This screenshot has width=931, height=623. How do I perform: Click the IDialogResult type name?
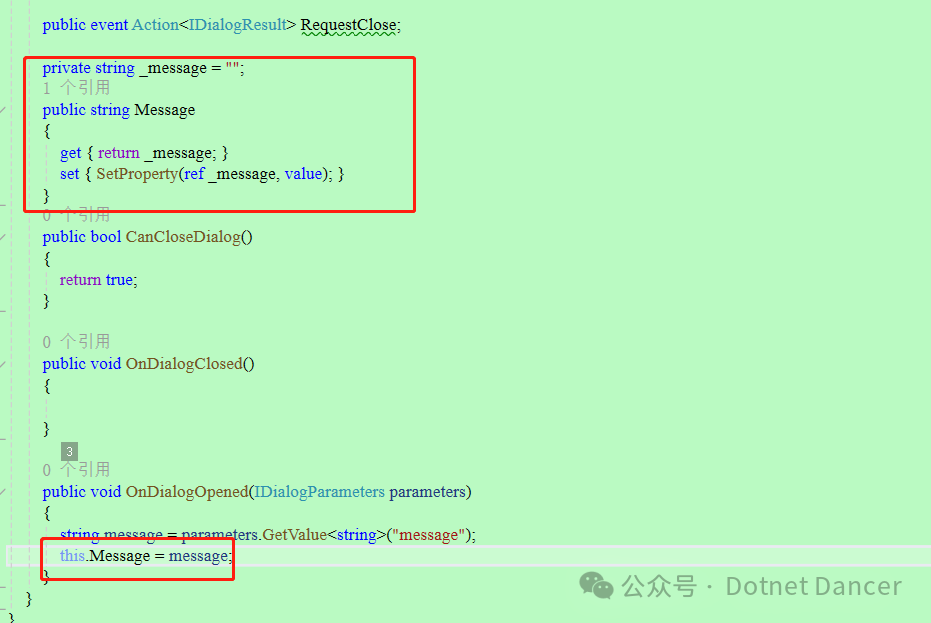point(238,25)
